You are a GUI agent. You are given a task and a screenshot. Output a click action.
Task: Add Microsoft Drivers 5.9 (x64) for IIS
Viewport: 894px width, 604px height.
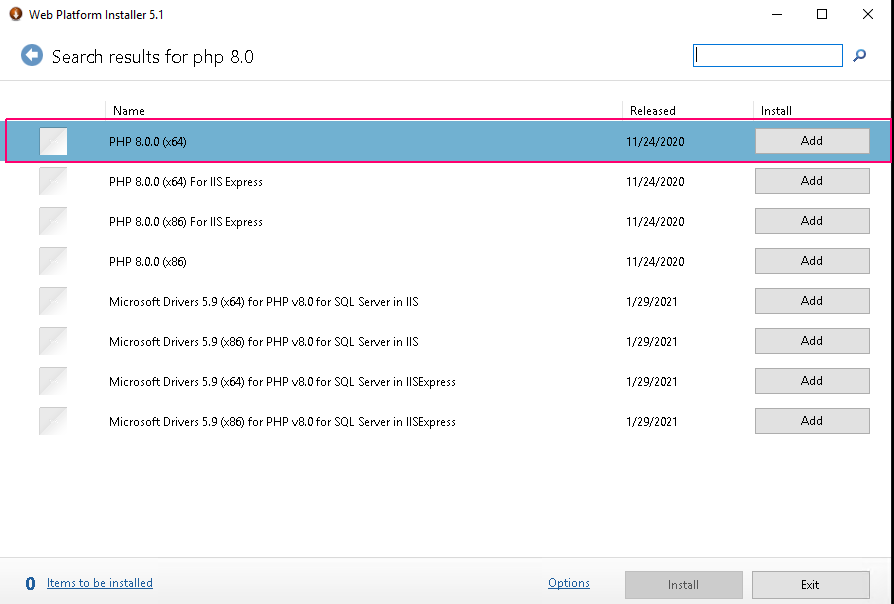pyautogui.click(x=812, y=301)
